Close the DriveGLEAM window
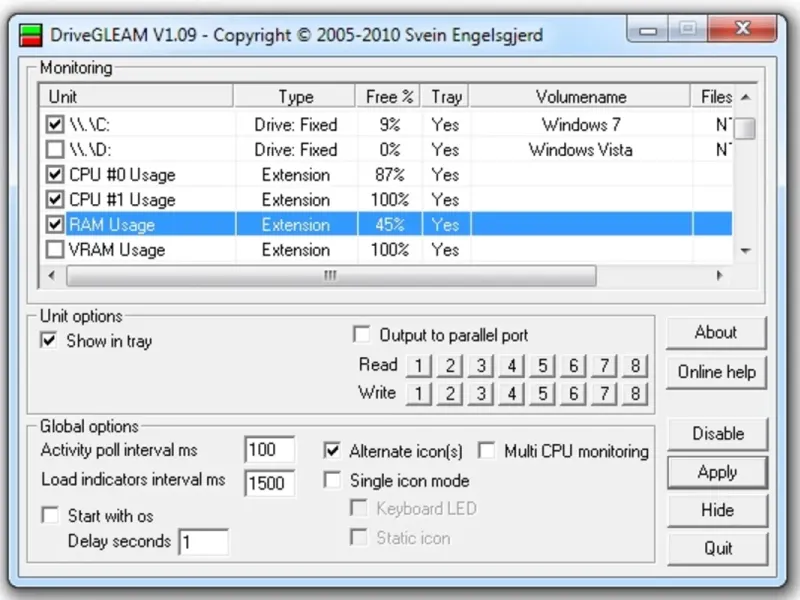The width and height of the screenshot is (800, 600). [x=742, y=29]
